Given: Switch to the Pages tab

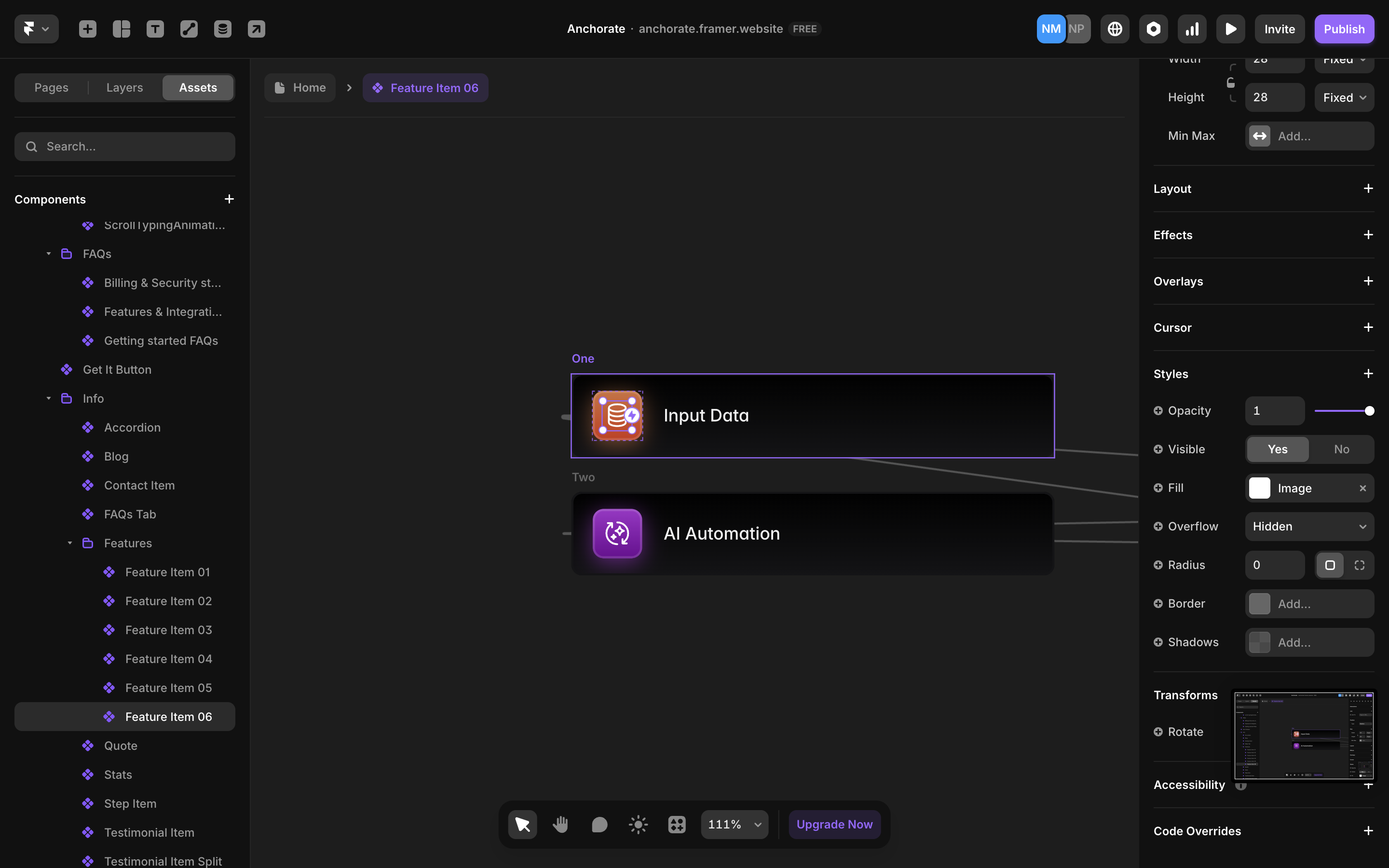Looking at the screenshot, I should pyautogui.click(x=51, y=88).
